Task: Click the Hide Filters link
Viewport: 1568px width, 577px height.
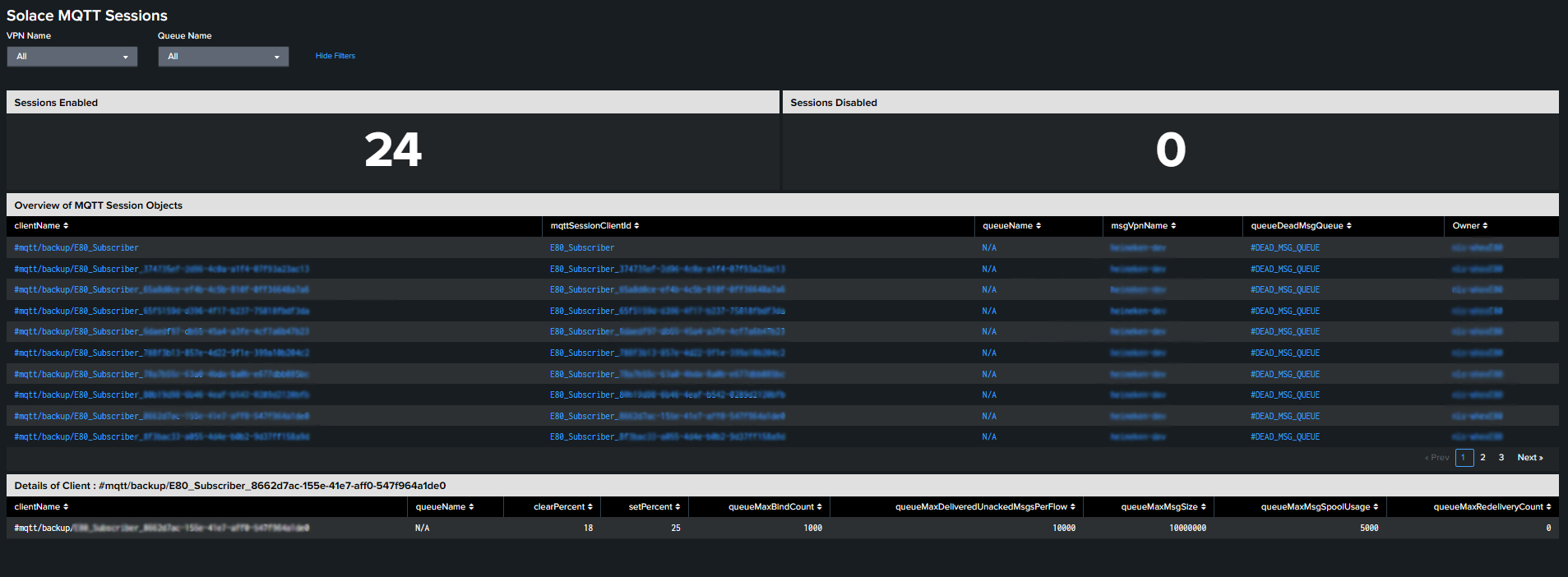Action: [x=335, y=56]
